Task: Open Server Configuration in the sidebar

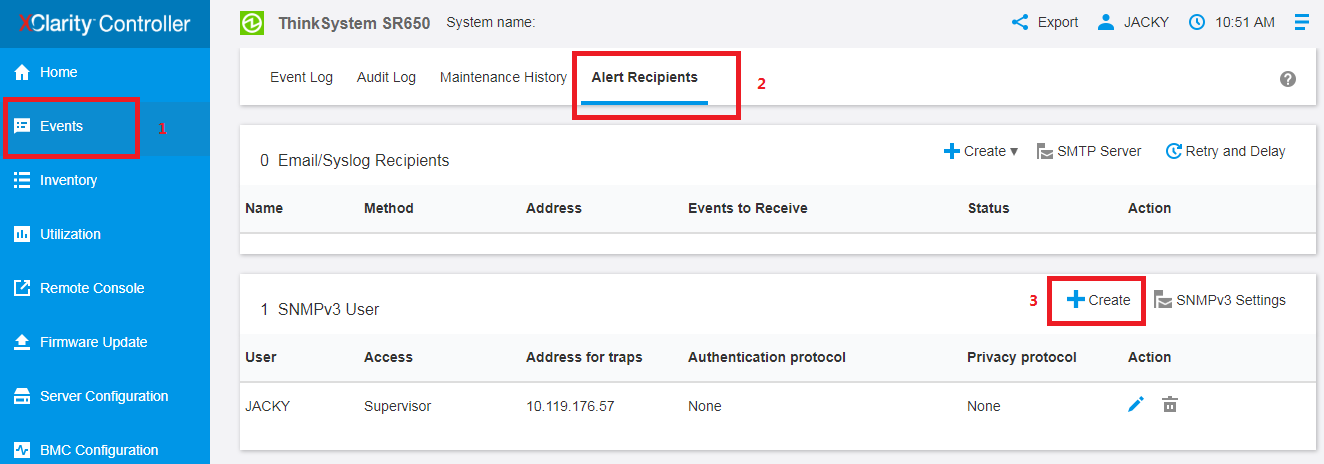Action: [x=105, y=396]
